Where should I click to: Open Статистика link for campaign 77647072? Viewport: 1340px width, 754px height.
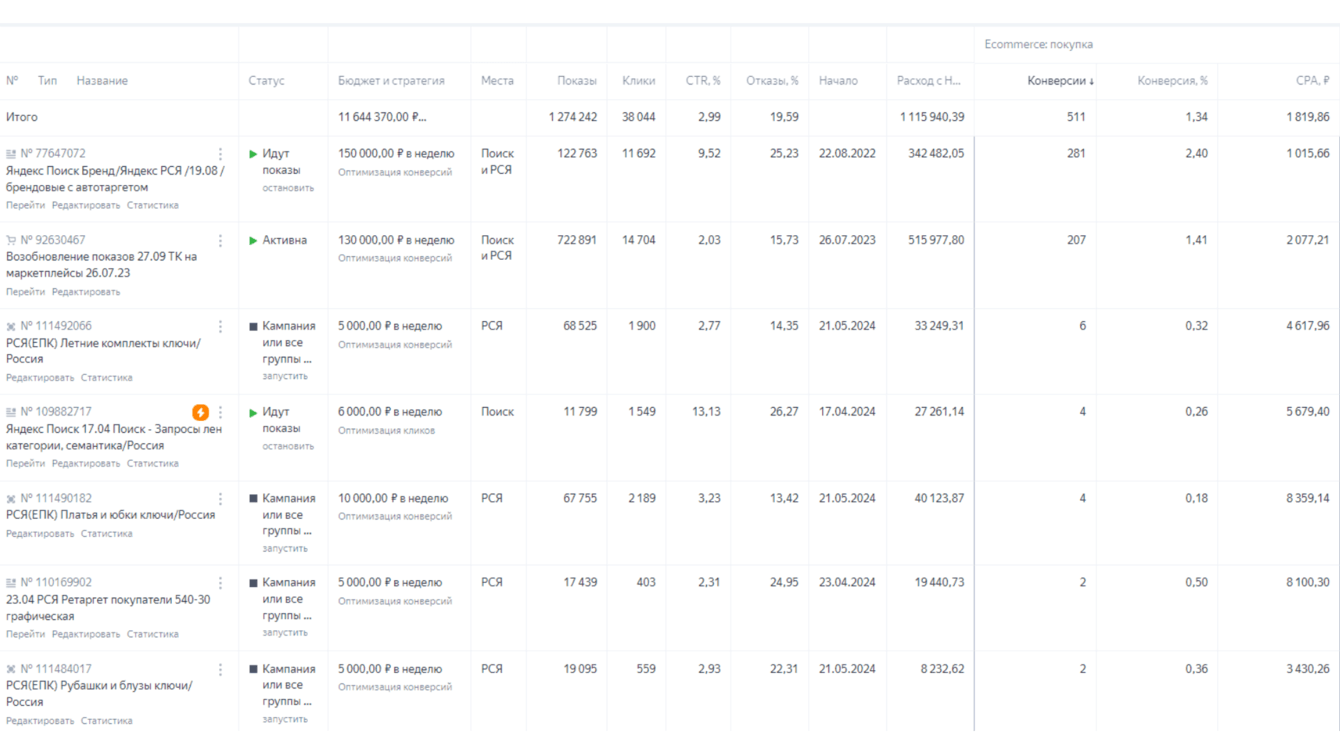point(153,205)
